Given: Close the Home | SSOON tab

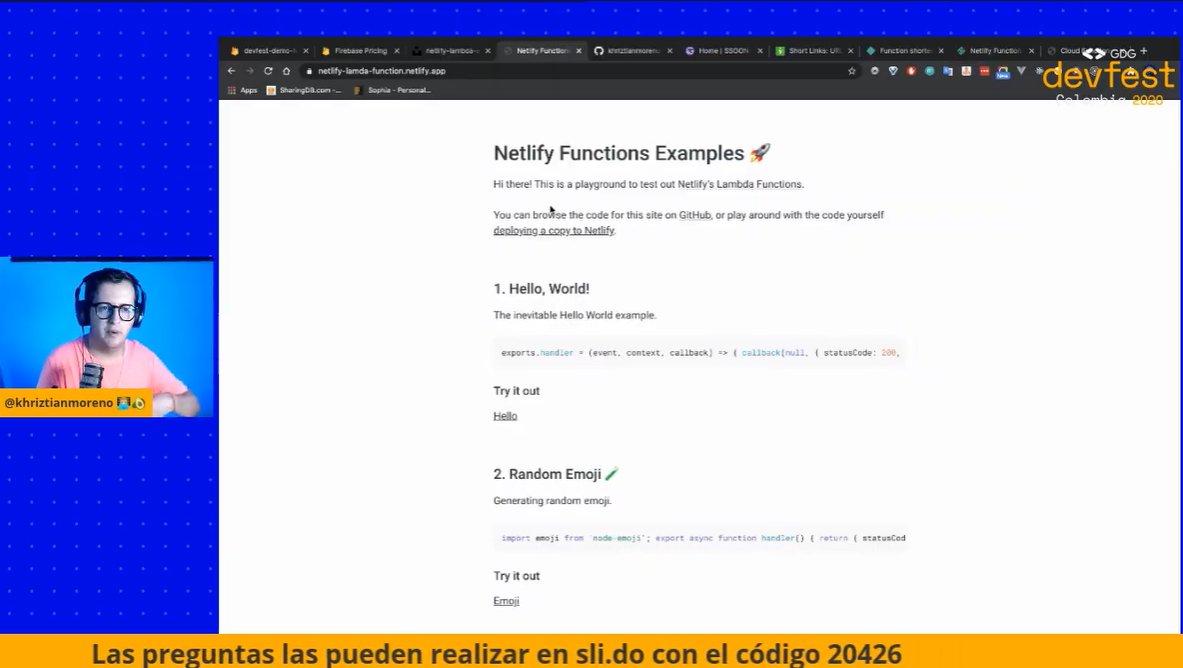Looking at the screenshot, I should [x=760, y=51].
